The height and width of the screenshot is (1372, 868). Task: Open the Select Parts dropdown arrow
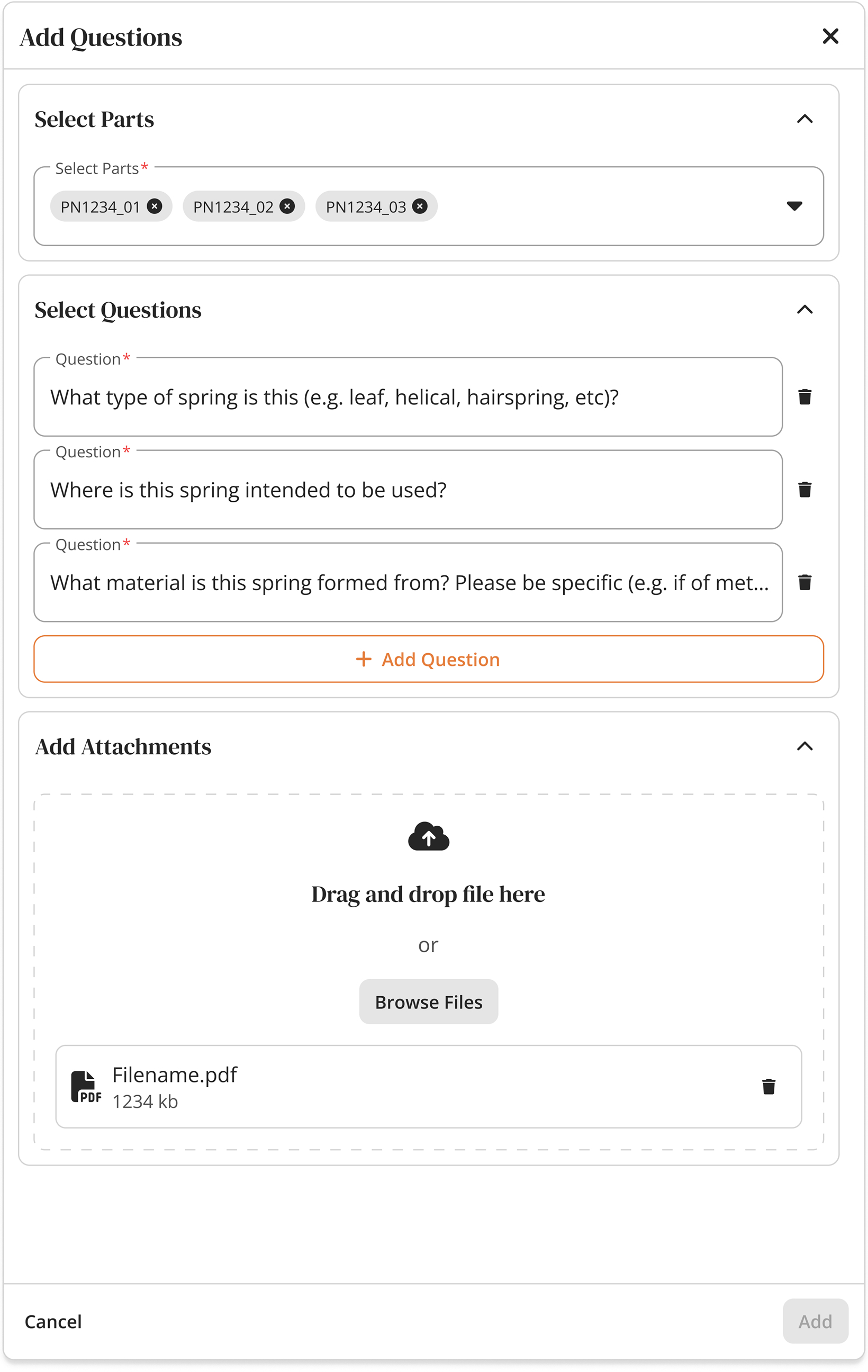(794, 206)
